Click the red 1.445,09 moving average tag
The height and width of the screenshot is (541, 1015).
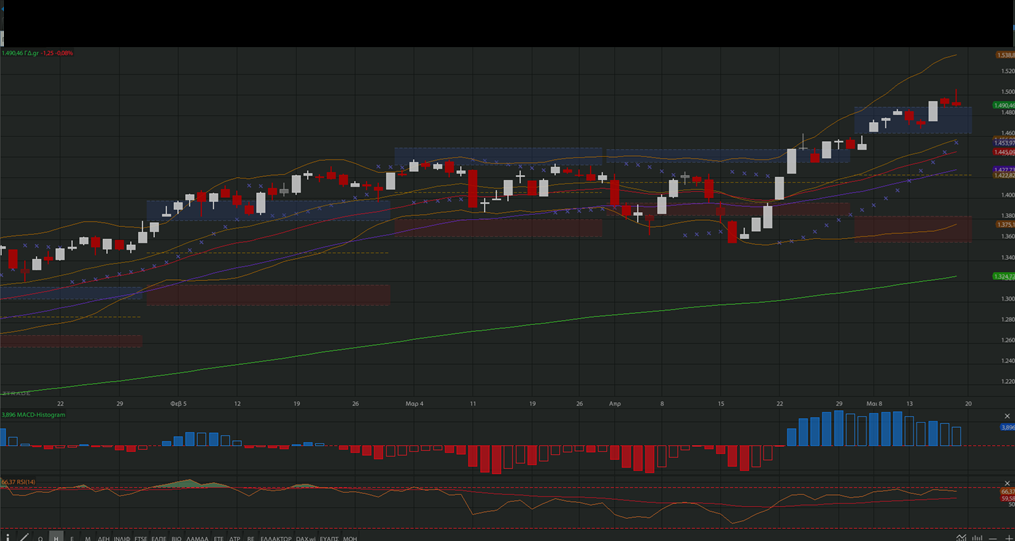pos(1003,152)
